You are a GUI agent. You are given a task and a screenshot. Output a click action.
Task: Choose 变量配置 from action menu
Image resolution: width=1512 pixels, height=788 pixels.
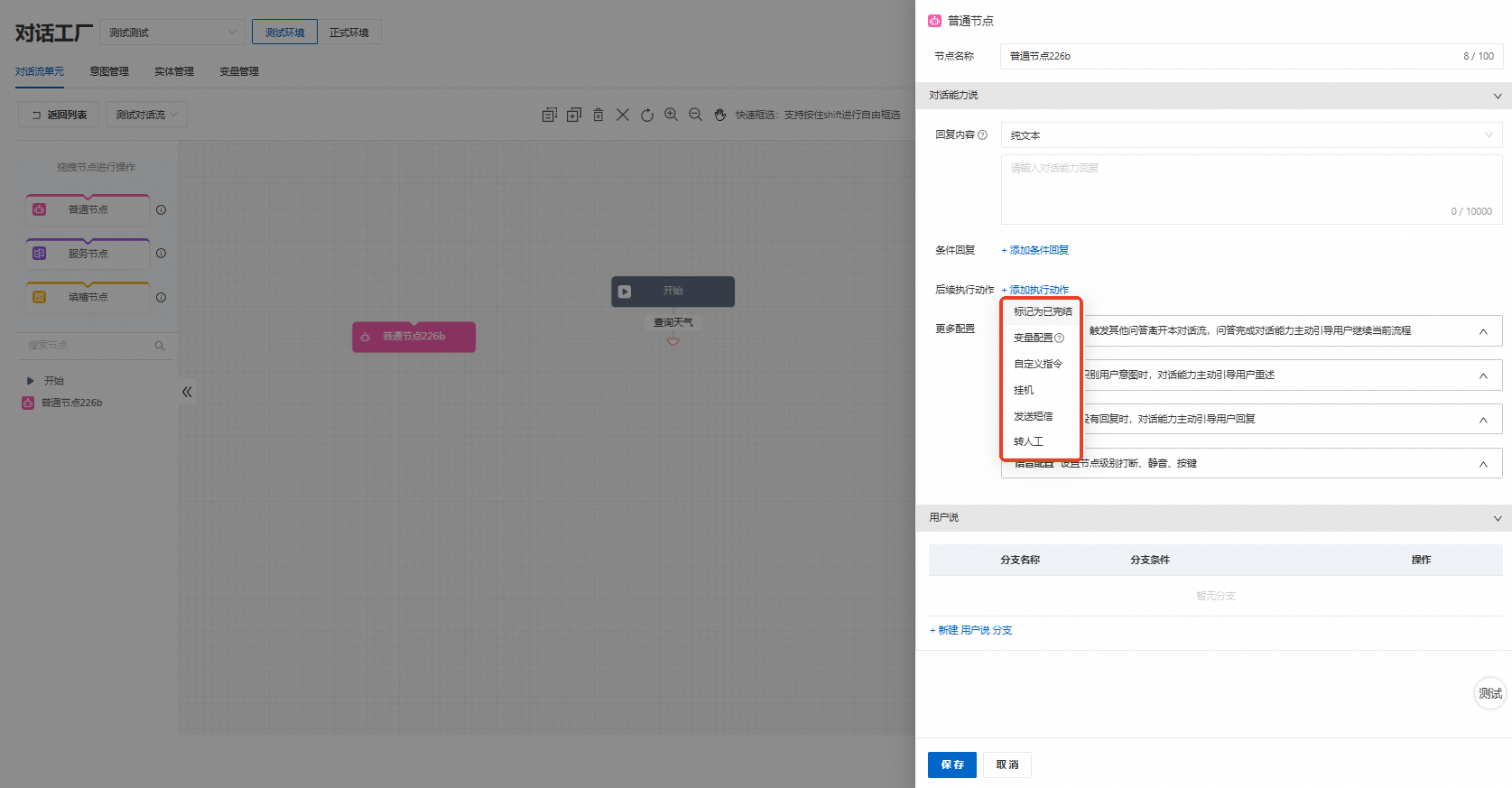[1034, 338]
